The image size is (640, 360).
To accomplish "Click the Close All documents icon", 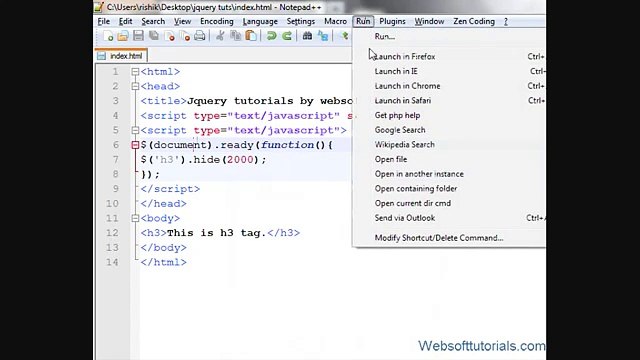I will pos(184,36).
